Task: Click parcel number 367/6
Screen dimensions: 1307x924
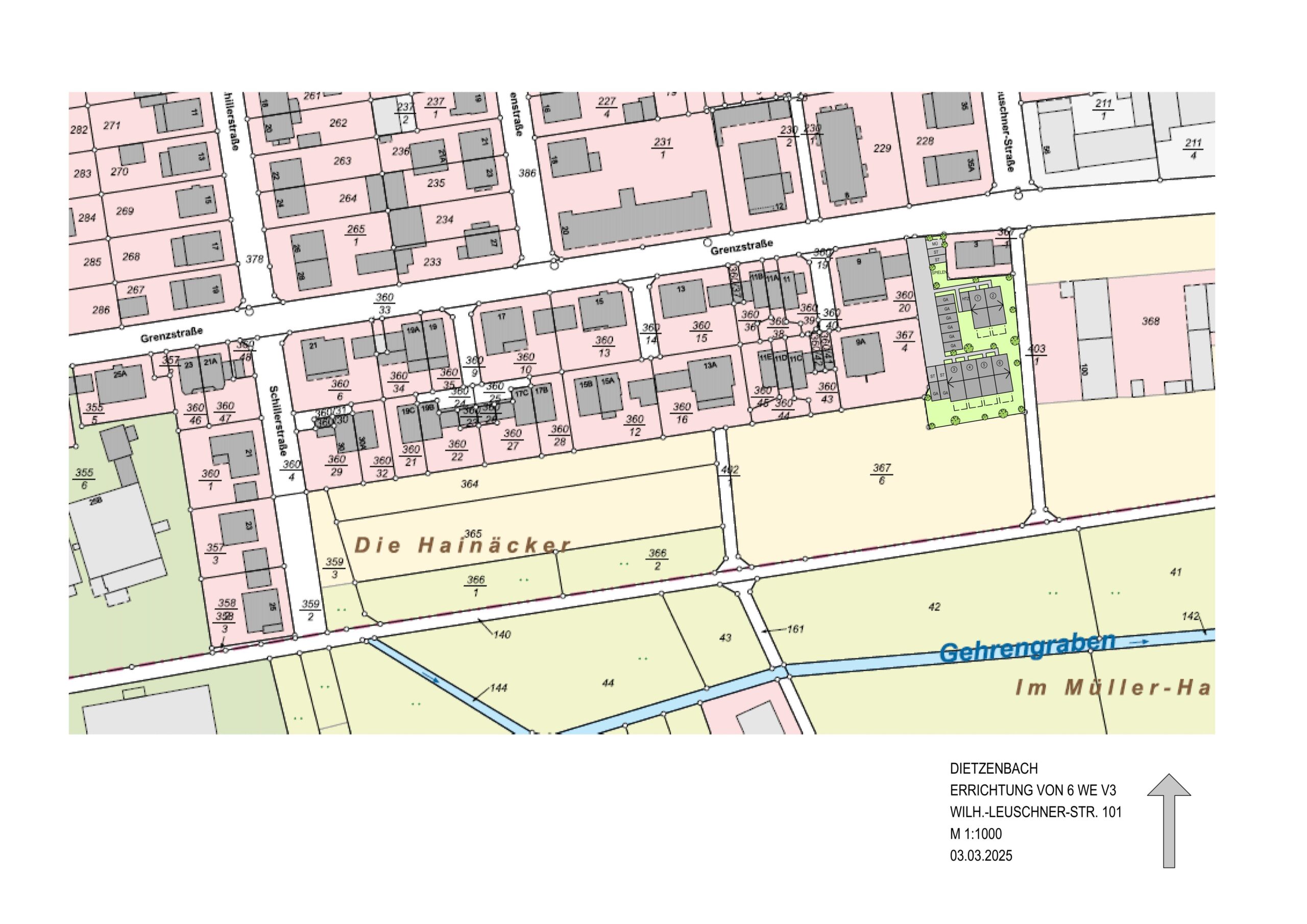Action: point(882,474)
